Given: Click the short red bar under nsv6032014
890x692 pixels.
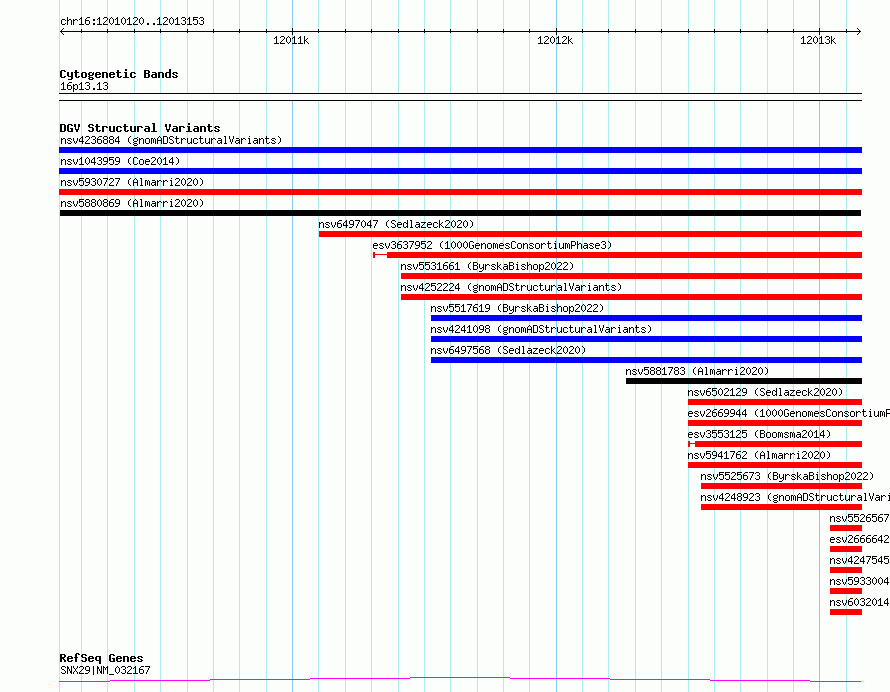Looking at the screenshot, I should click(x=846, y=612).
